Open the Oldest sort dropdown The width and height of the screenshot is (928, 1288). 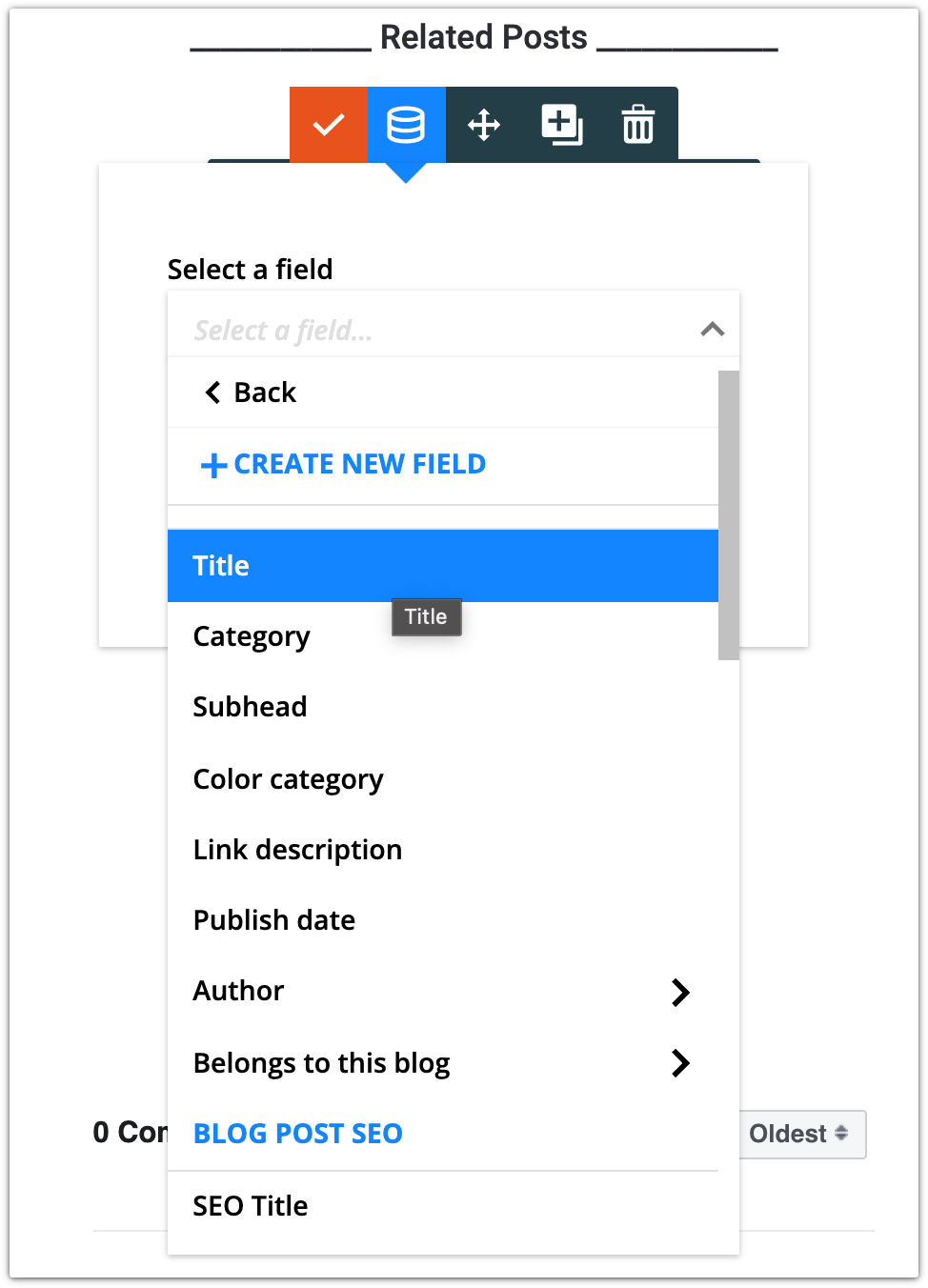(802, 1134)
